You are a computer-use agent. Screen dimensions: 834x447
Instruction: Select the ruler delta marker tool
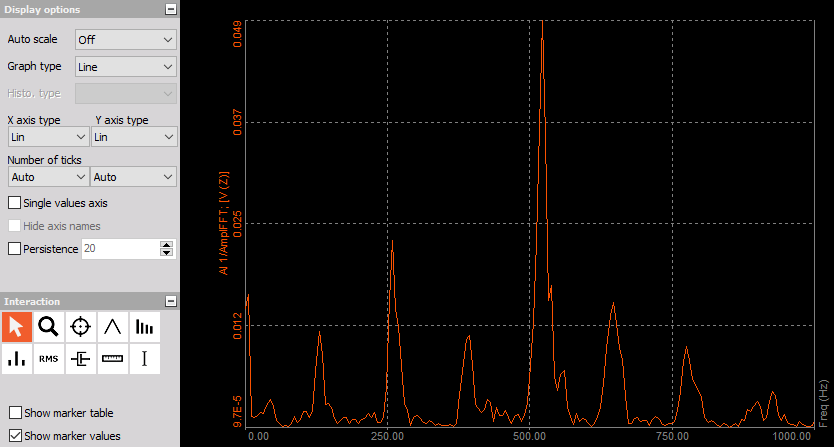coord(112,359)
